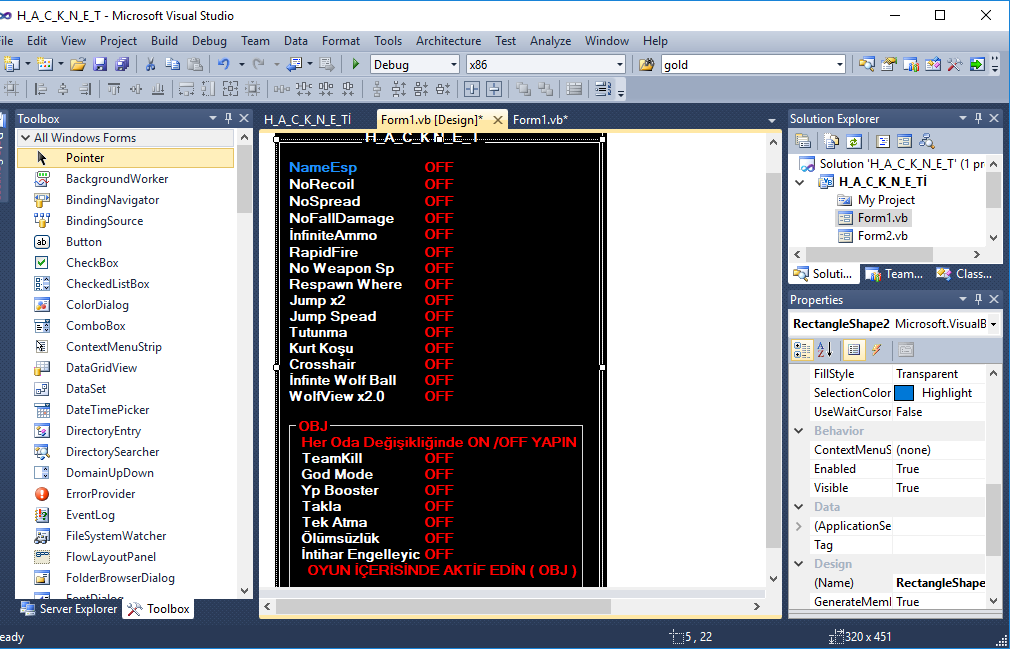Click the NameEsp label on the form
Screen dimensions: 1010x649
[323, 167]
